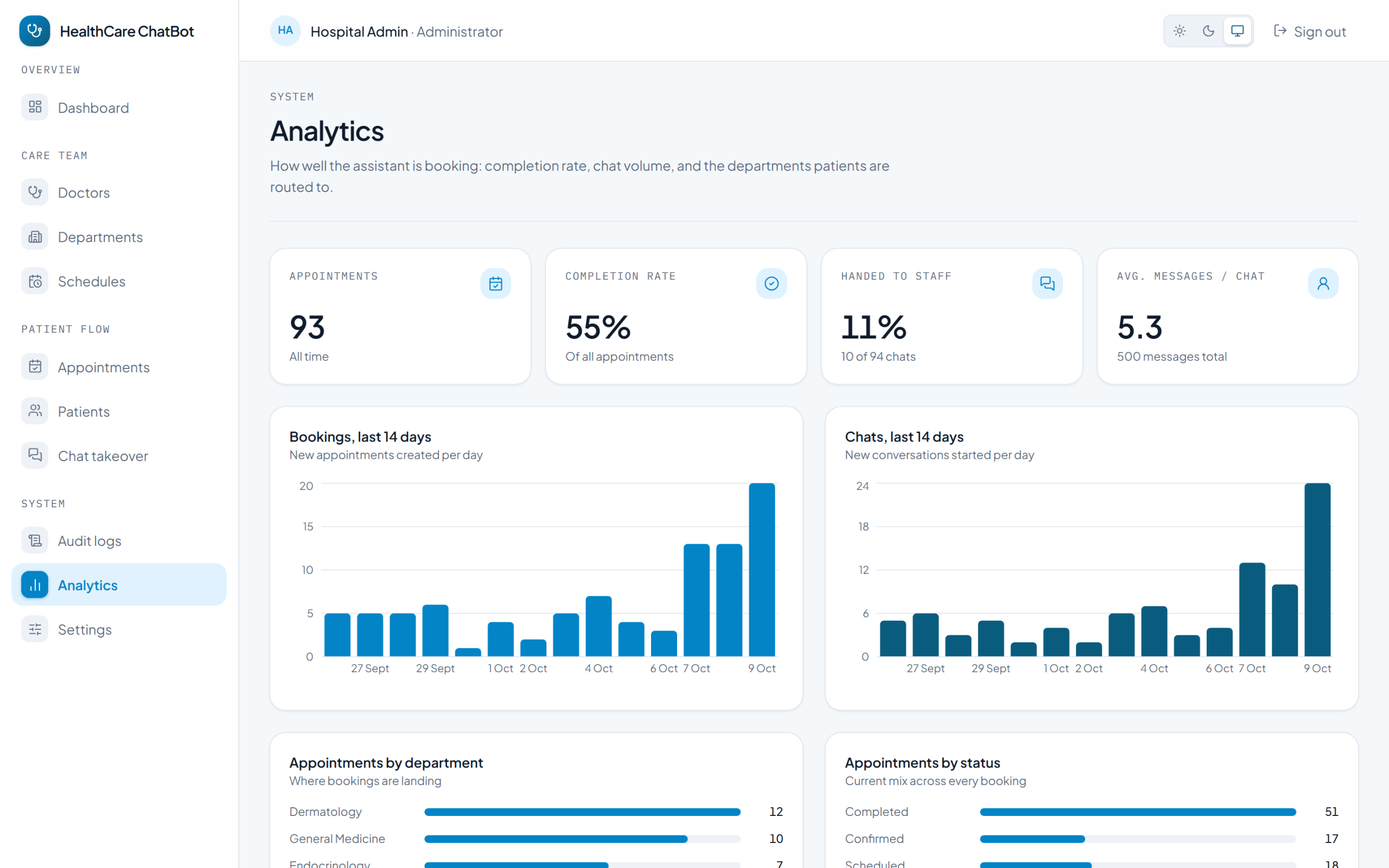
Task: Go to Audit logs
Action: 119,541
